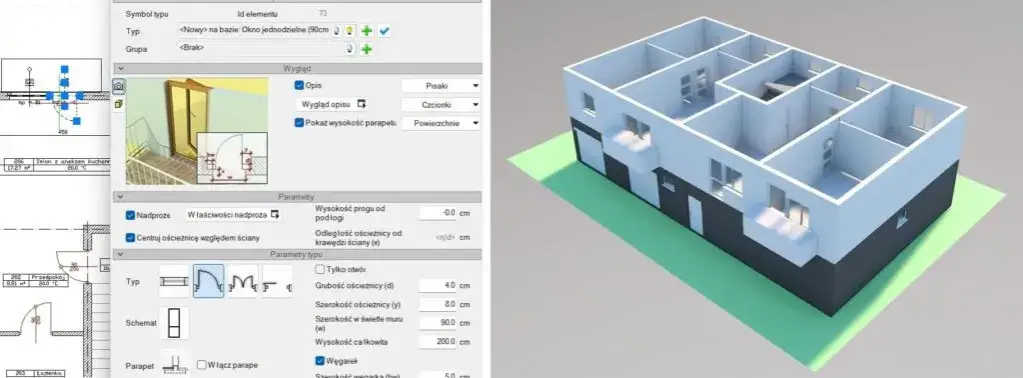Viewport: 1023px width, 378px height.
Task: Open type library icon in Typ row
Action: click(x=337, y=30)
